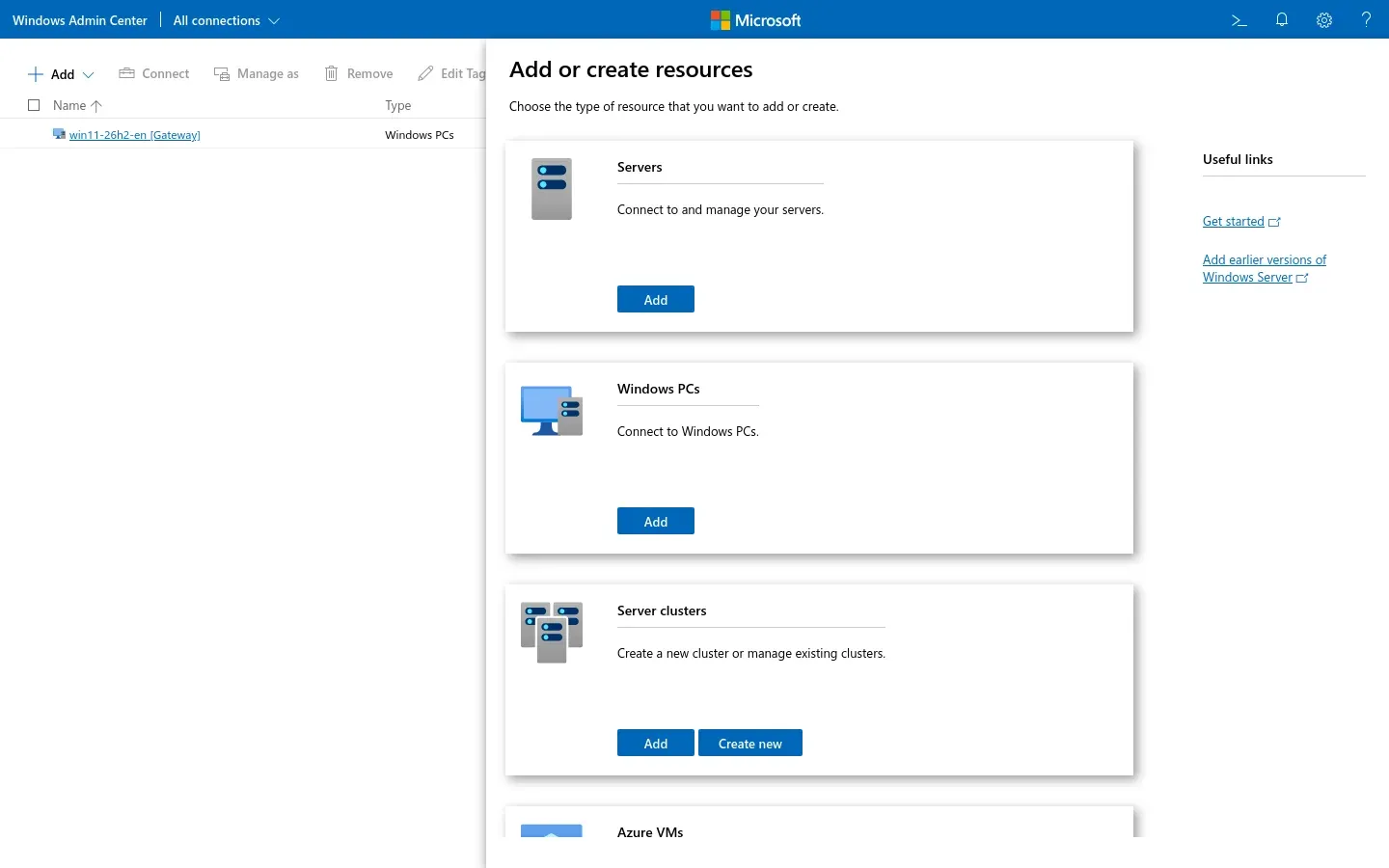Click the Windows PCs card icon
Viewport: 1389px width, 868px height.
552,411
